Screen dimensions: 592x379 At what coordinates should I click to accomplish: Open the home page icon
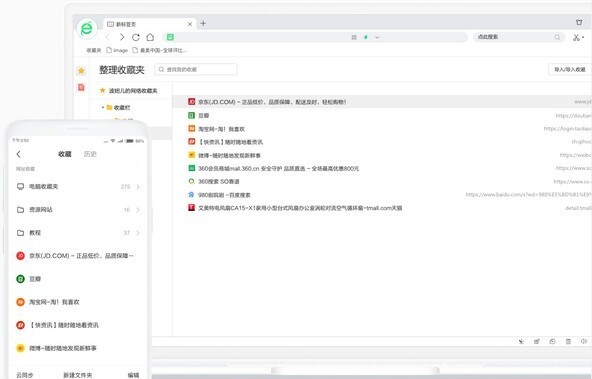150,37
